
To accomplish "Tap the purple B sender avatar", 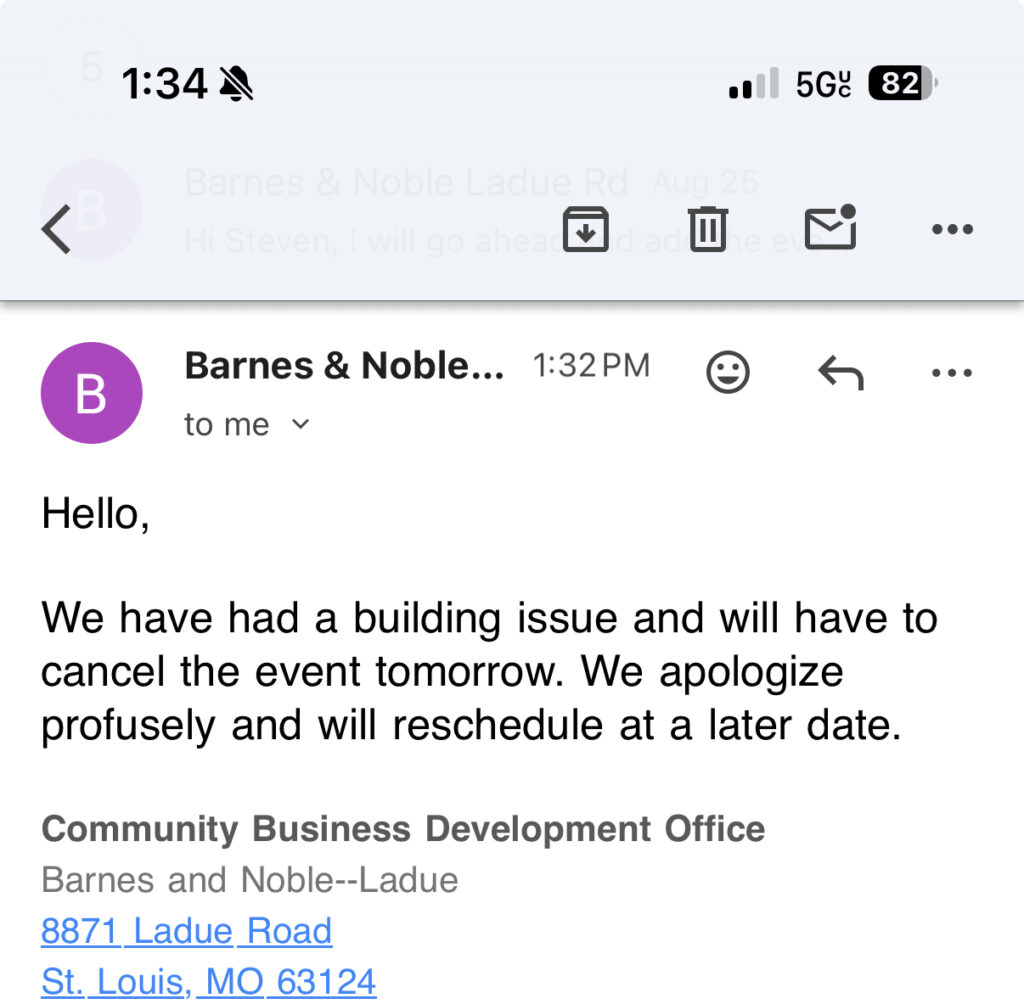I will [91, 393].
